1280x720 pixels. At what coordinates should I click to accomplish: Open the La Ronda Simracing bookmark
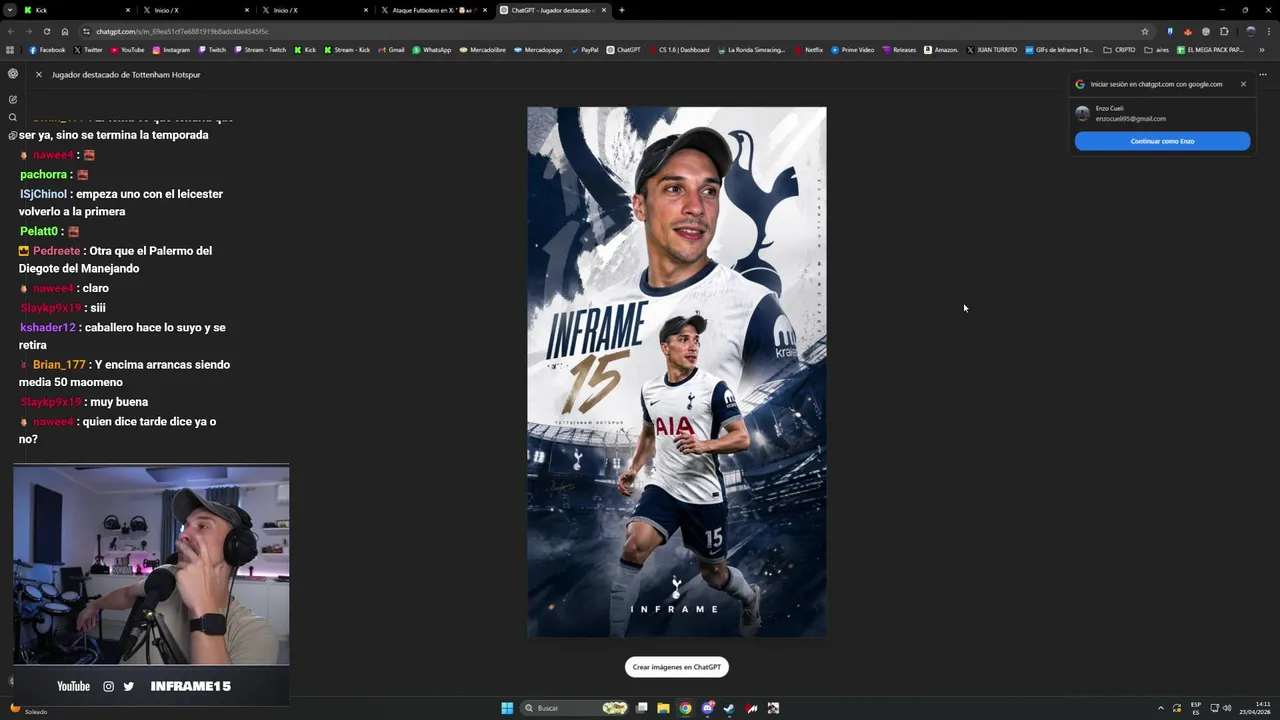click(x=751, y=50)
